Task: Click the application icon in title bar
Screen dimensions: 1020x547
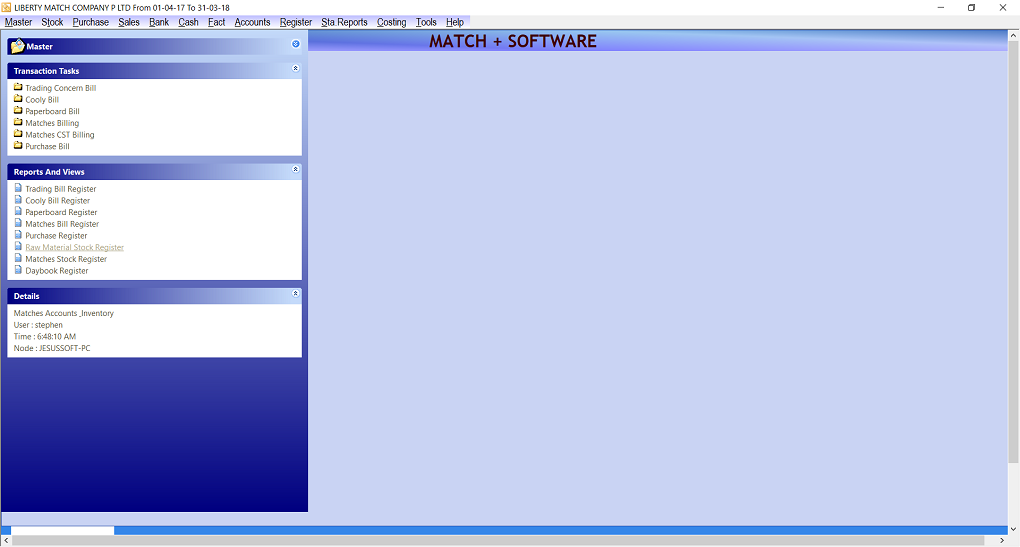Action: point(6,7)
